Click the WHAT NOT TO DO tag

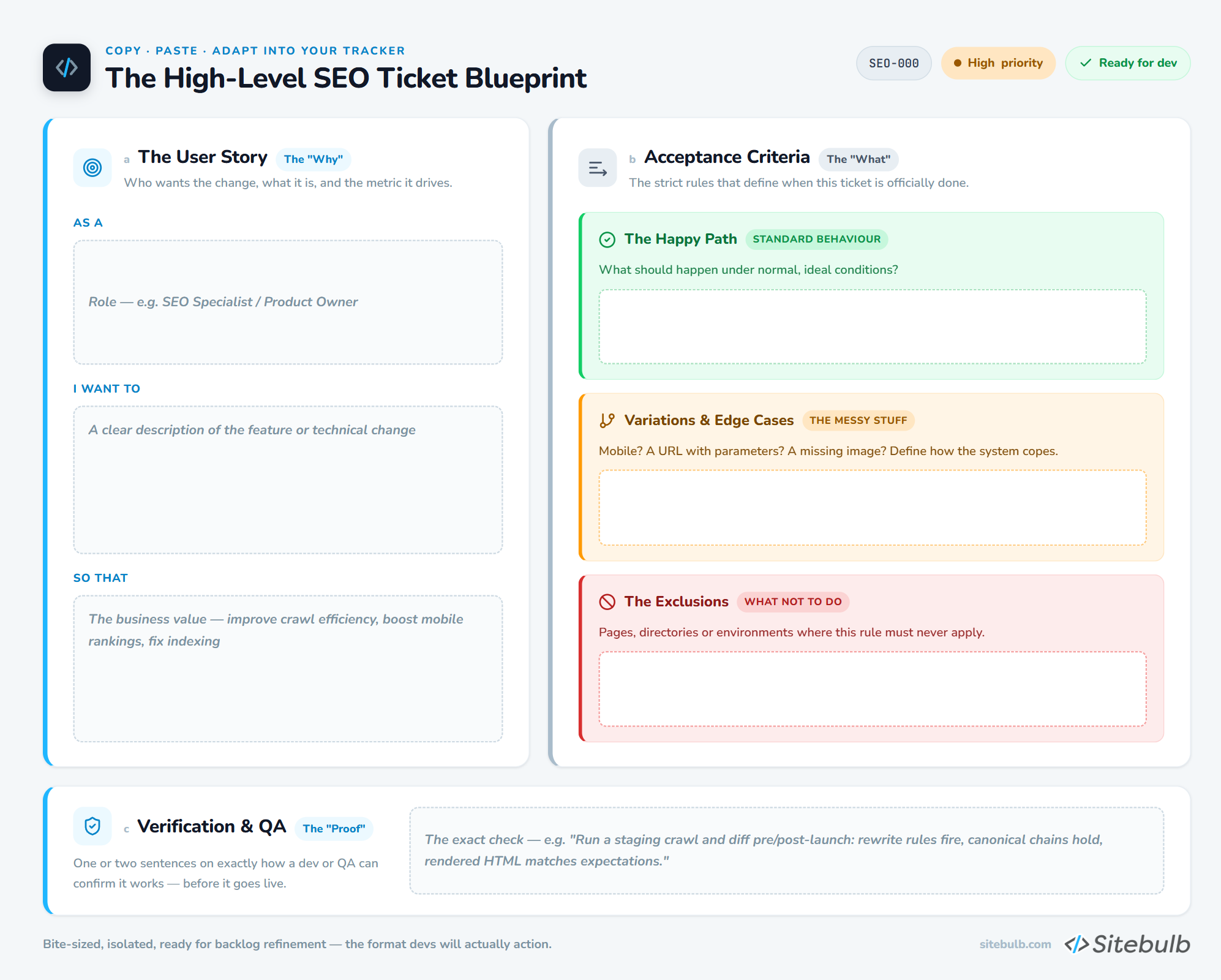pyautogui.click(x=793, y=602)
